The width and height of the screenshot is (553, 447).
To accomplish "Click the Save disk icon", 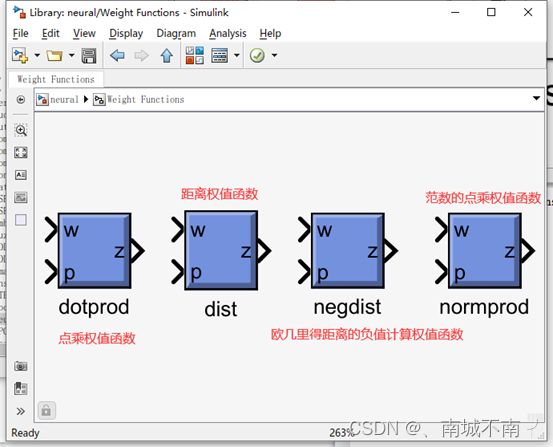I will click(89, 55).
